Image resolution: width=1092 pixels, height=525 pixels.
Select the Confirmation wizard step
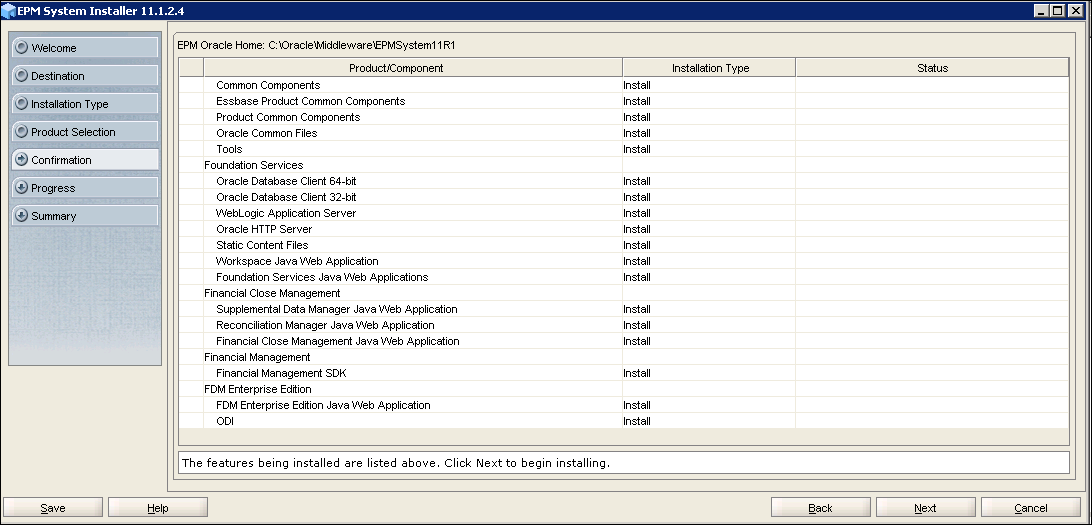(85, 159)
